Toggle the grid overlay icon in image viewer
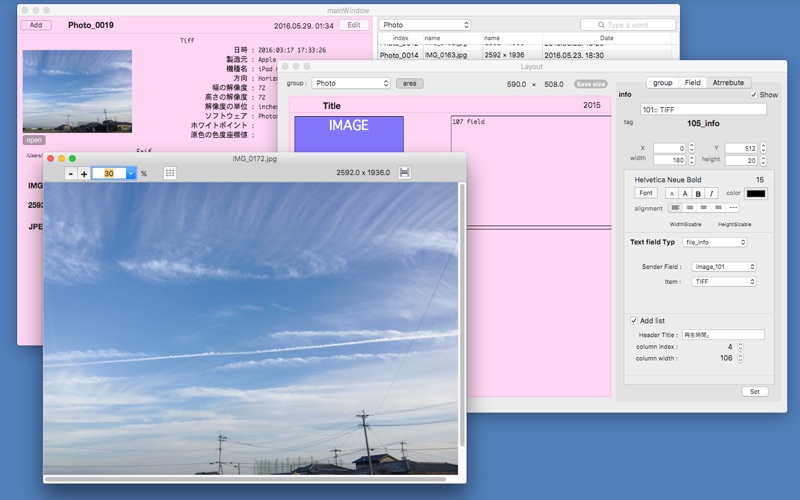The width and height of the screenshot is (800, 500). point(170,173)
